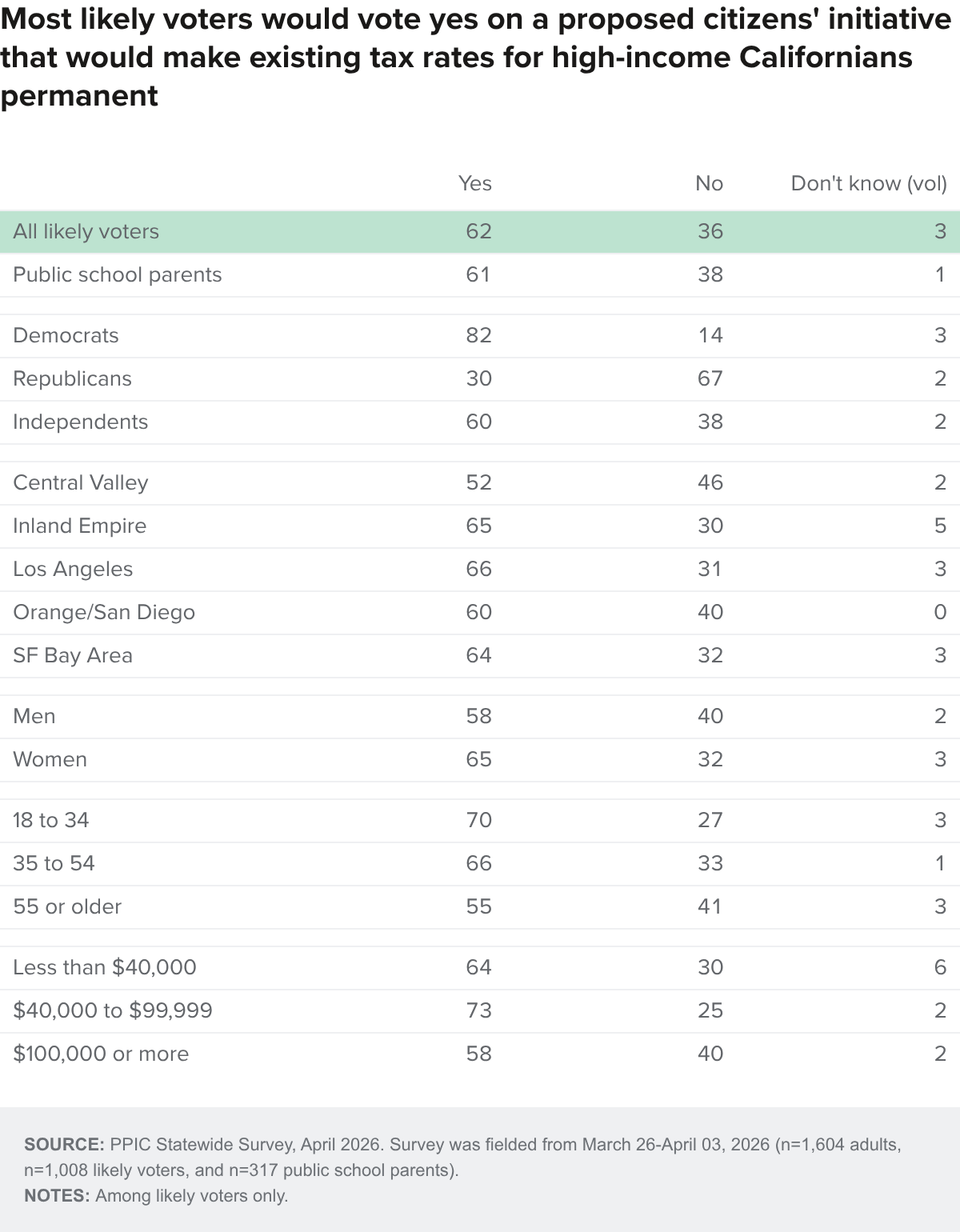Select the $40,000 to $99,999 Yes value 73
960x1232 pixels.
pos(479,1010)
